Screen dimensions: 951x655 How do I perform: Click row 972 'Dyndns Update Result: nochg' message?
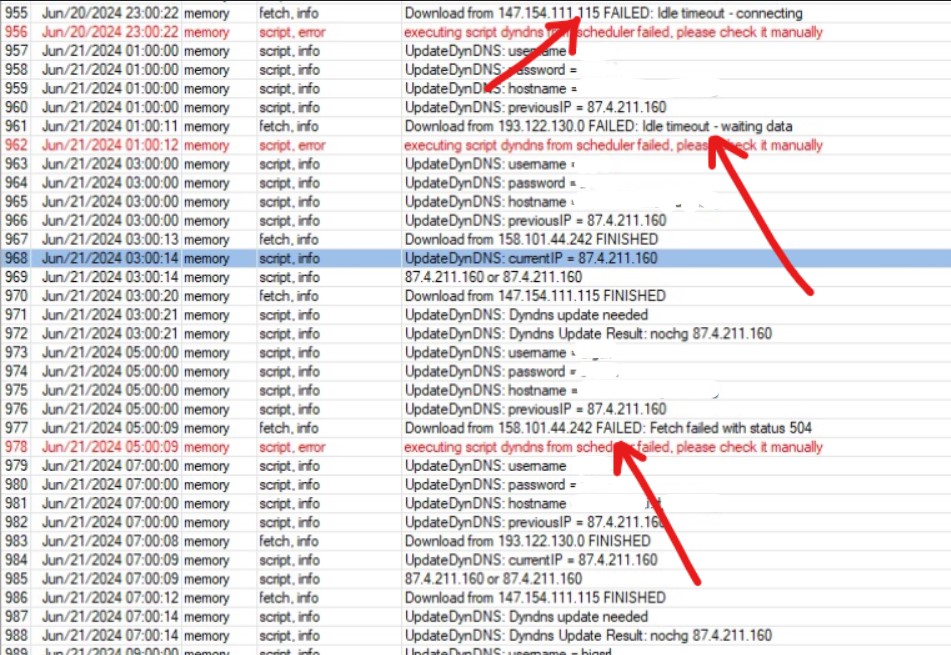[x=588, y=334]
